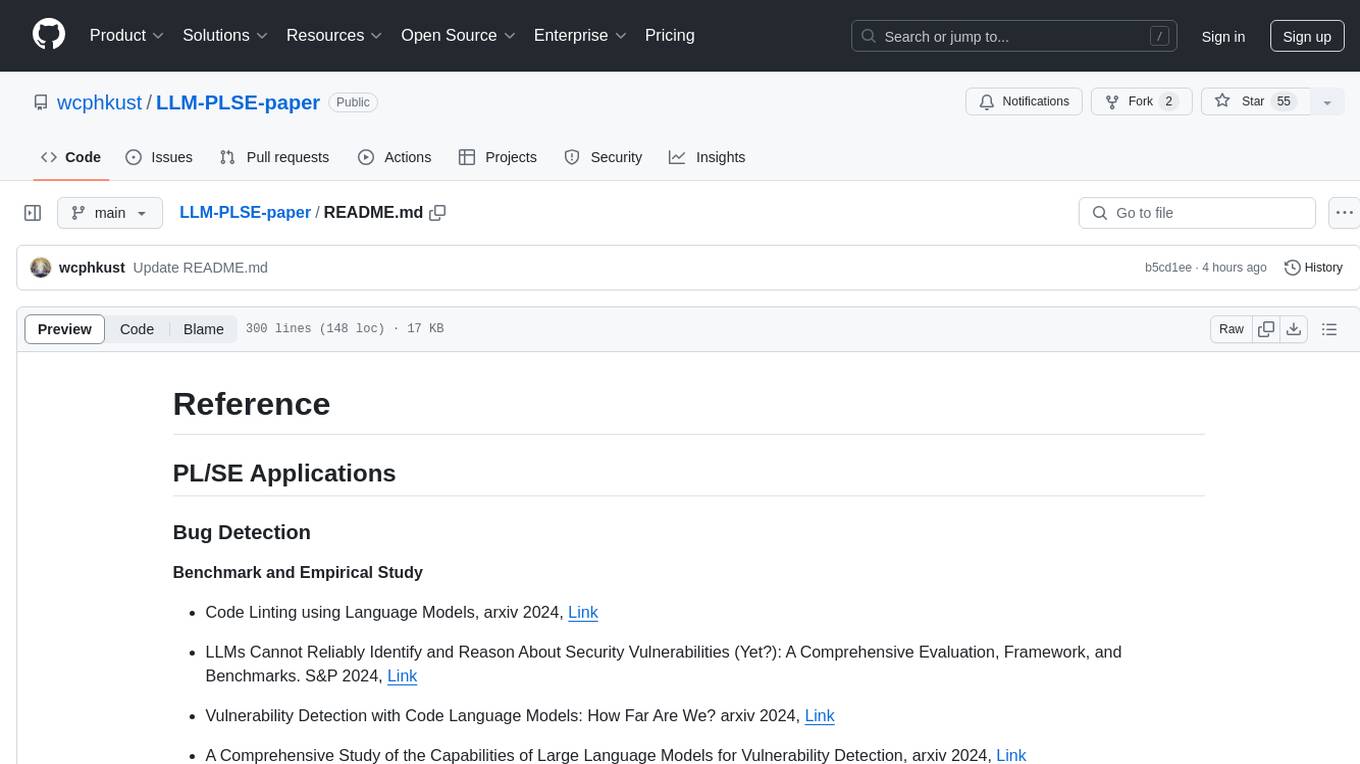Click the Bug Detection heading
Viewport: 1360px width, 764px height.
242,532
